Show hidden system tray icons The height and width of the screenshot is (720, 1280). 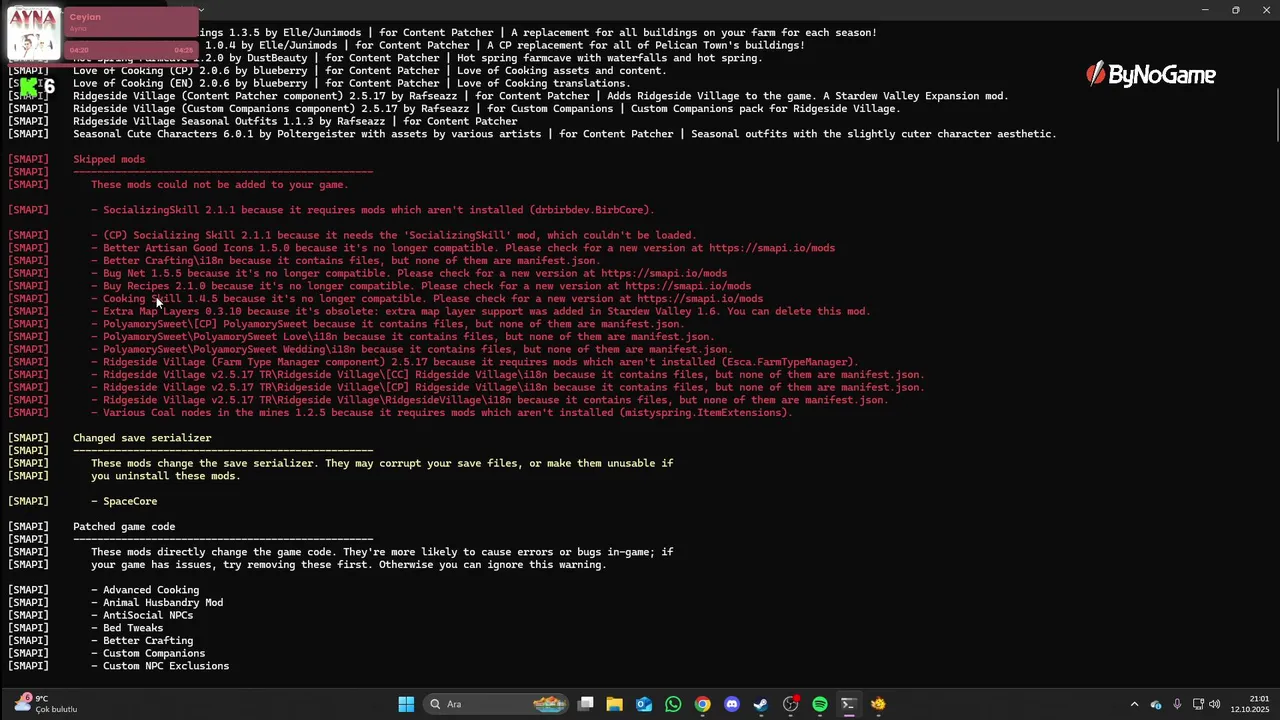(x=1134, y=704)
